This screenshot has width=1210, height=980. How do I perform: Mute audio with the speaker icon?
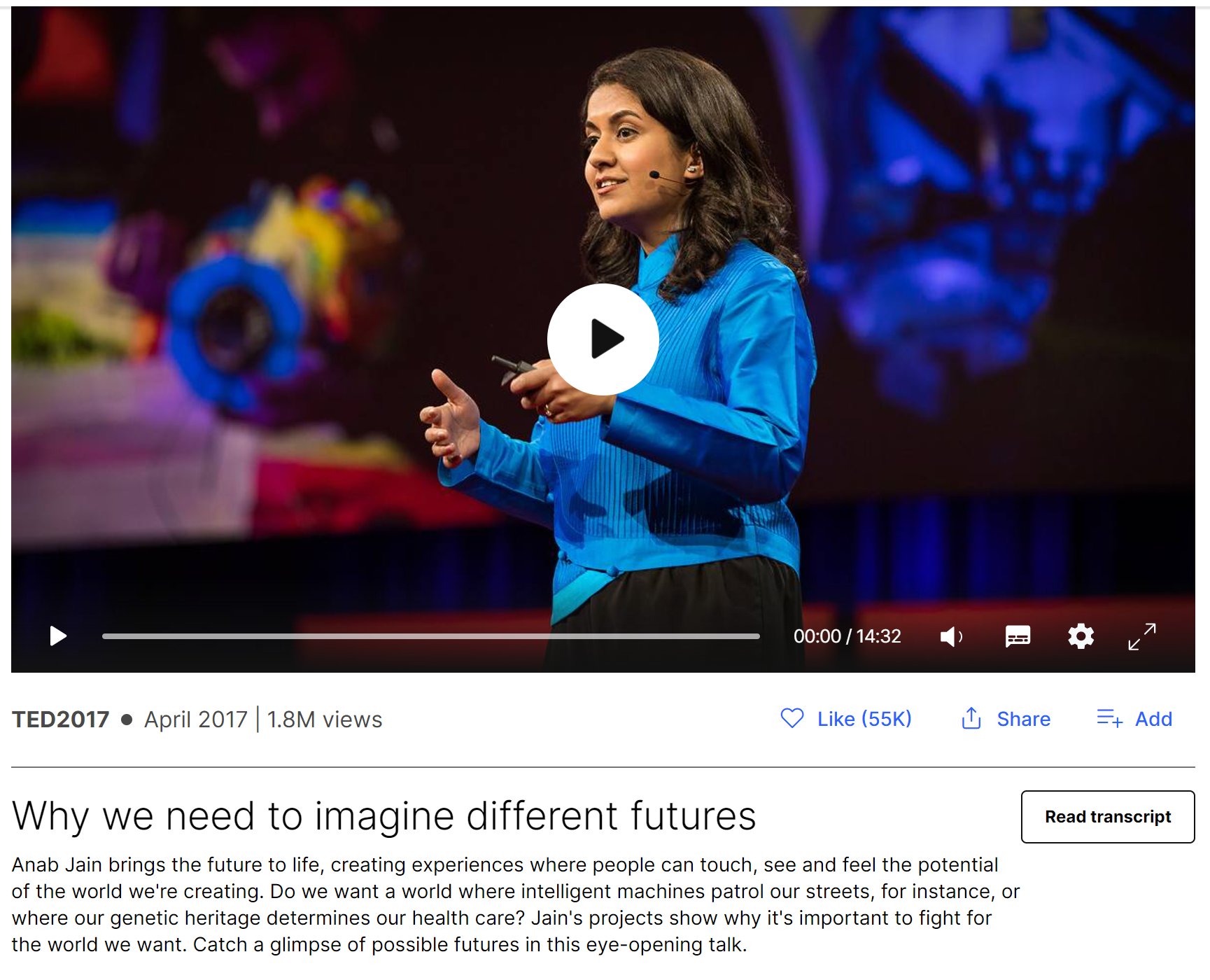coord(951,636)
